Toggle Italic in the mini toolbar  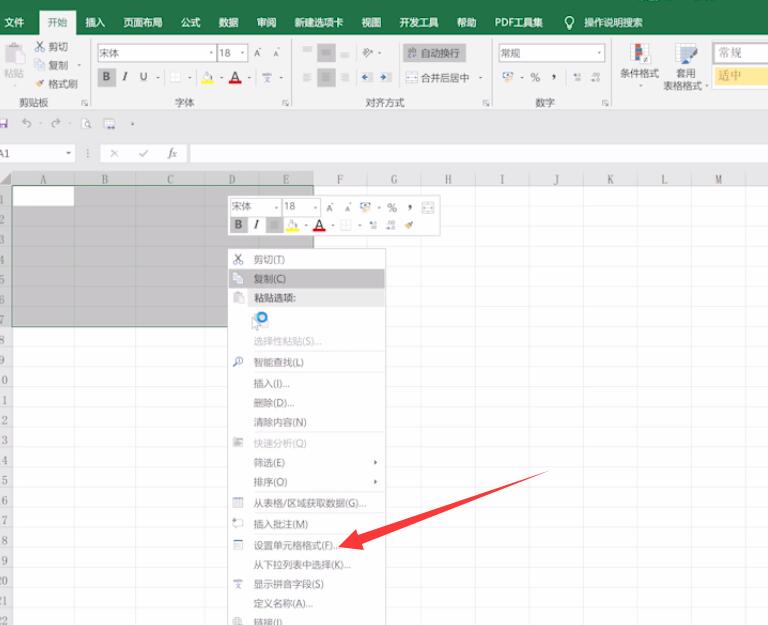256,225
